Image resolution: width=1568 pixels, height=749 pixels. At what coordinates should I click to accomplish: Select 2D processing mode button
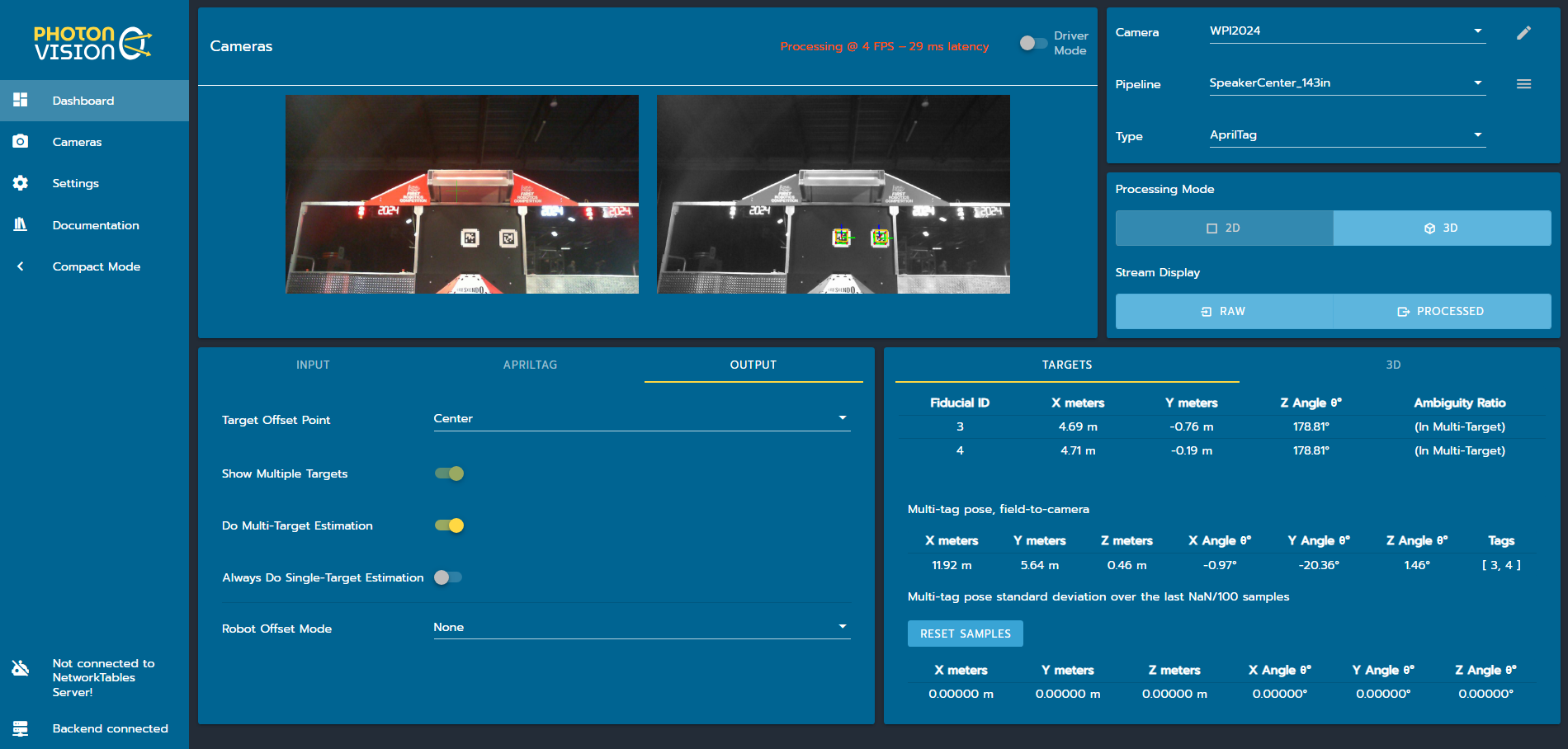[1224, 228]
